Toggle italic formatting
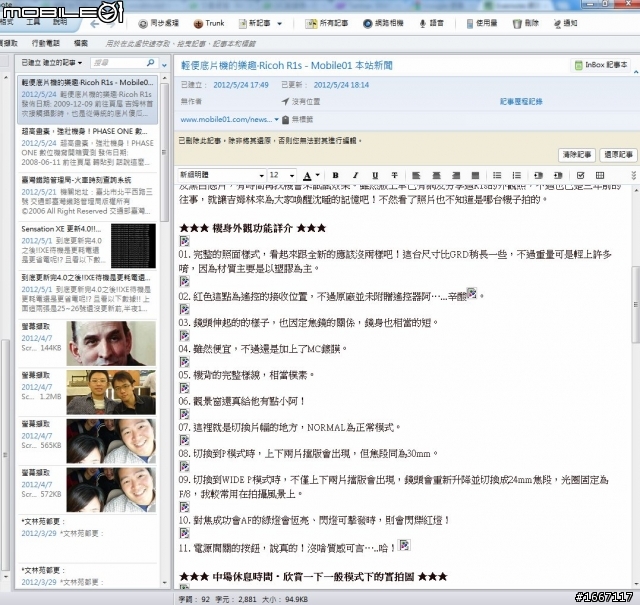This screenshot has width=640, height=605. pos(355,175)
